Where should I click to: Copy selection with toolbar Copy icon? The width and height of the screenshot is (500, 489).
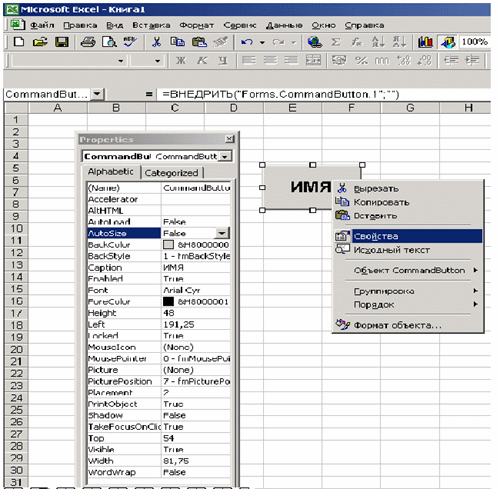click(177, 42)
